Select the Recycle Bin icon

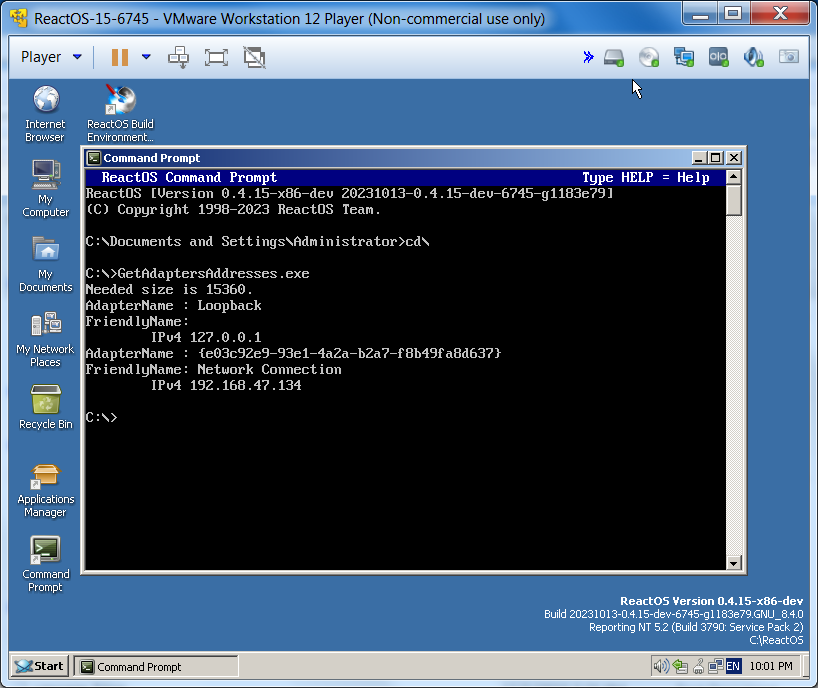[x=45, y=407]
